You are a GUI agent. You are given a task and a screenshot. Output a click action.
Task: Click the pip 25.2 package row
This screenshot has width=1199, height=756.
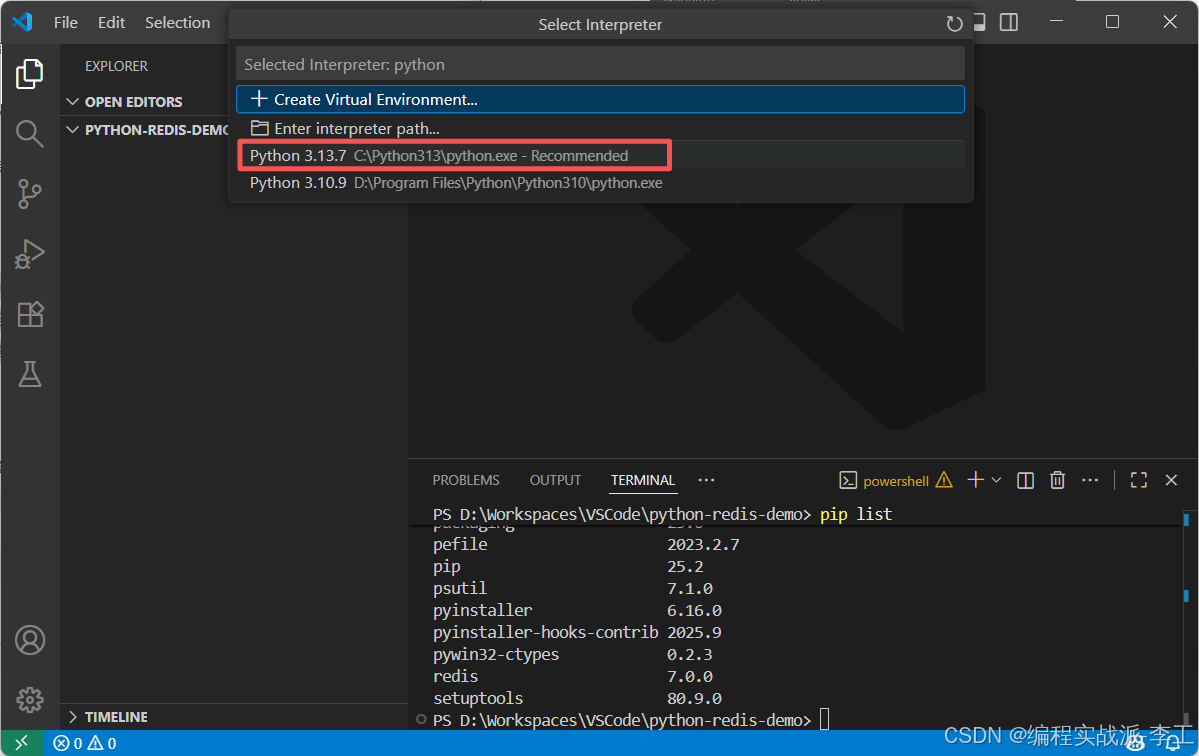568,566
